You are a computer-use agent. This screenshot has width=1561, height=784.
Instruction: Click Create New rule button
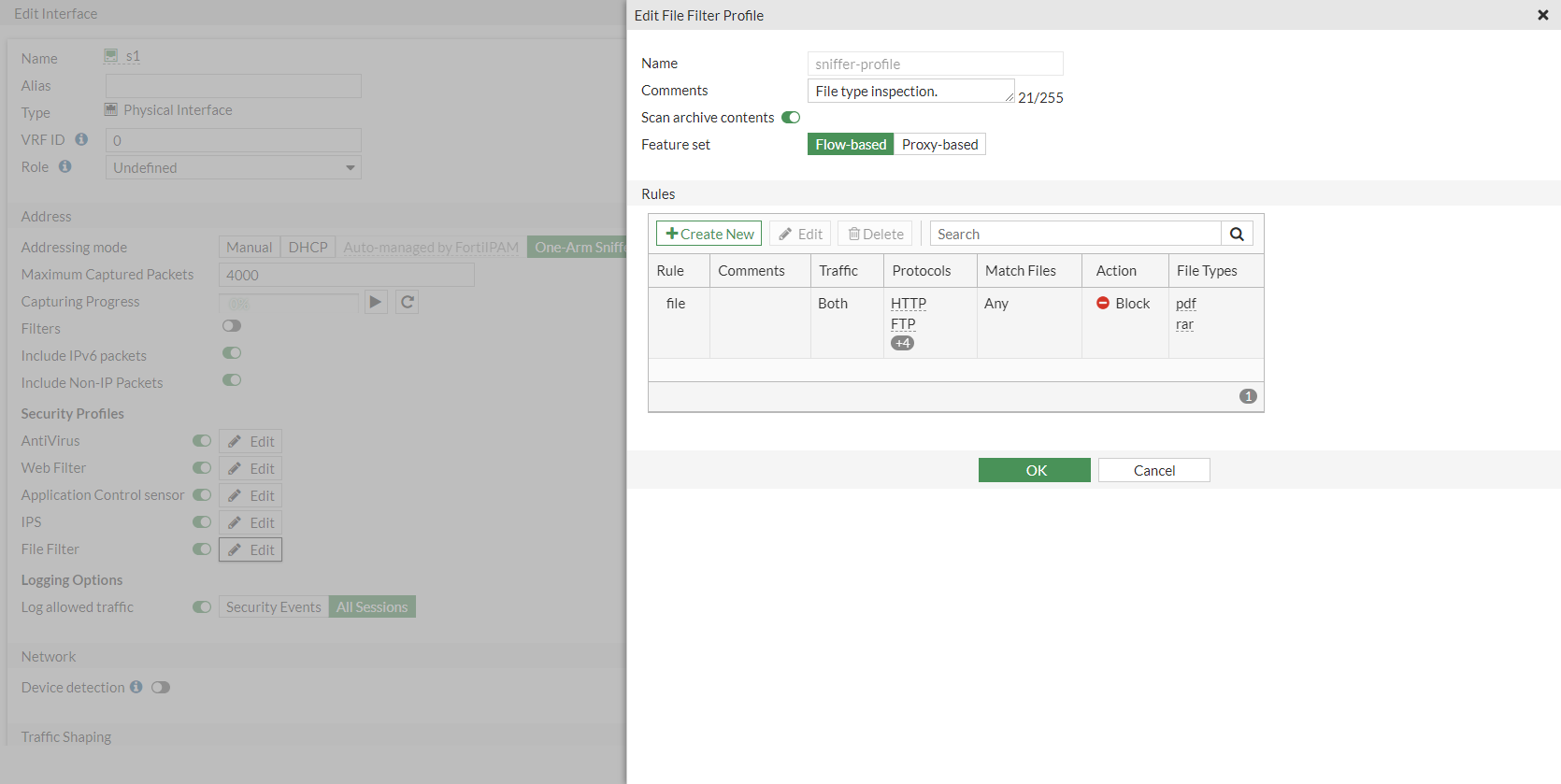(709, 234)
